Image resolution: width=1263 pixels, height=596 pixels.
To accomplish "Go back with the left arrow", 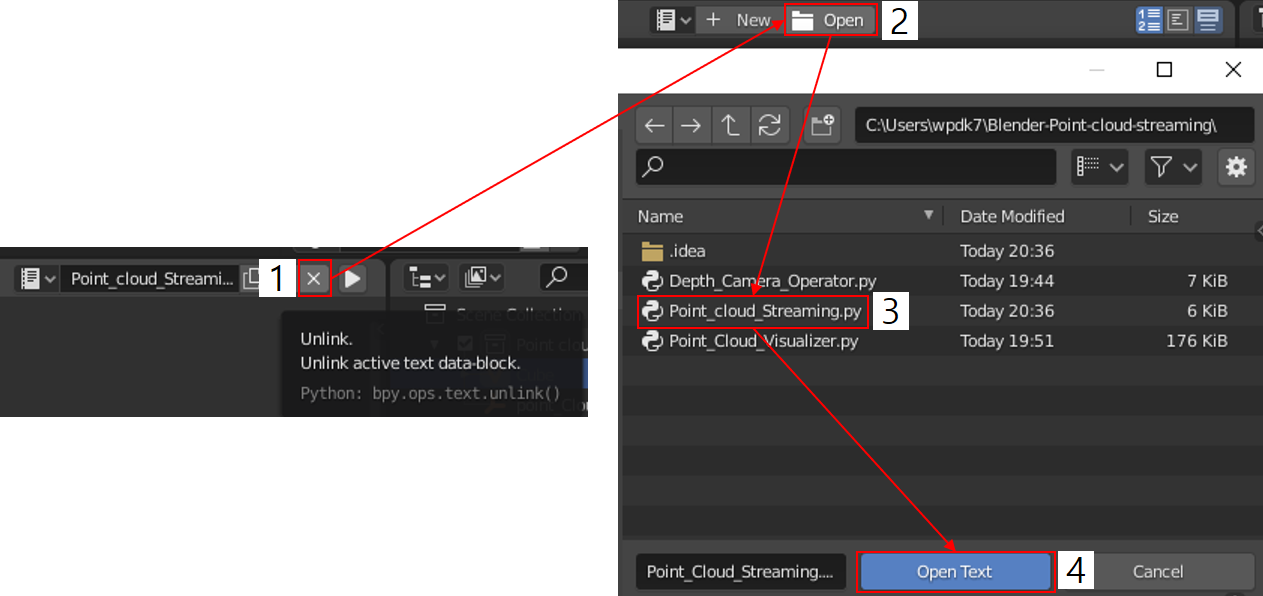I will pos(654,126).
